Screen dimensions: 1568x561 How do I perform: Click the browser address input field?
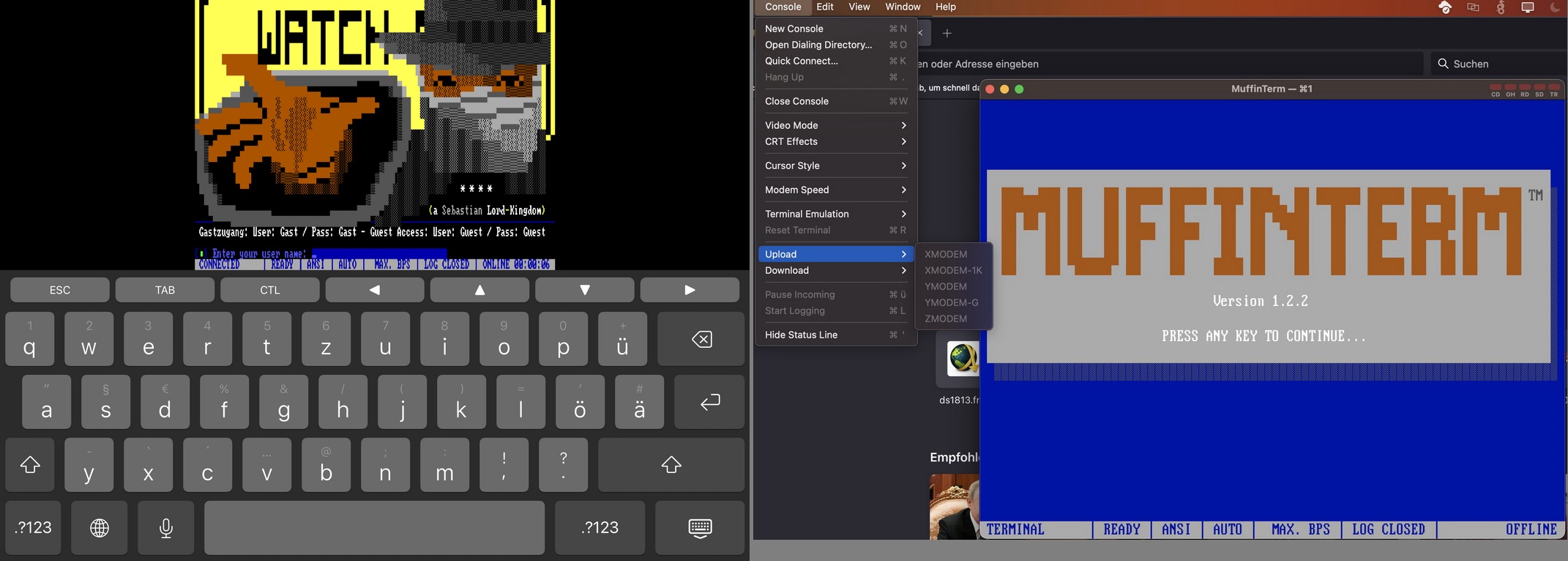coord(1170,64)
